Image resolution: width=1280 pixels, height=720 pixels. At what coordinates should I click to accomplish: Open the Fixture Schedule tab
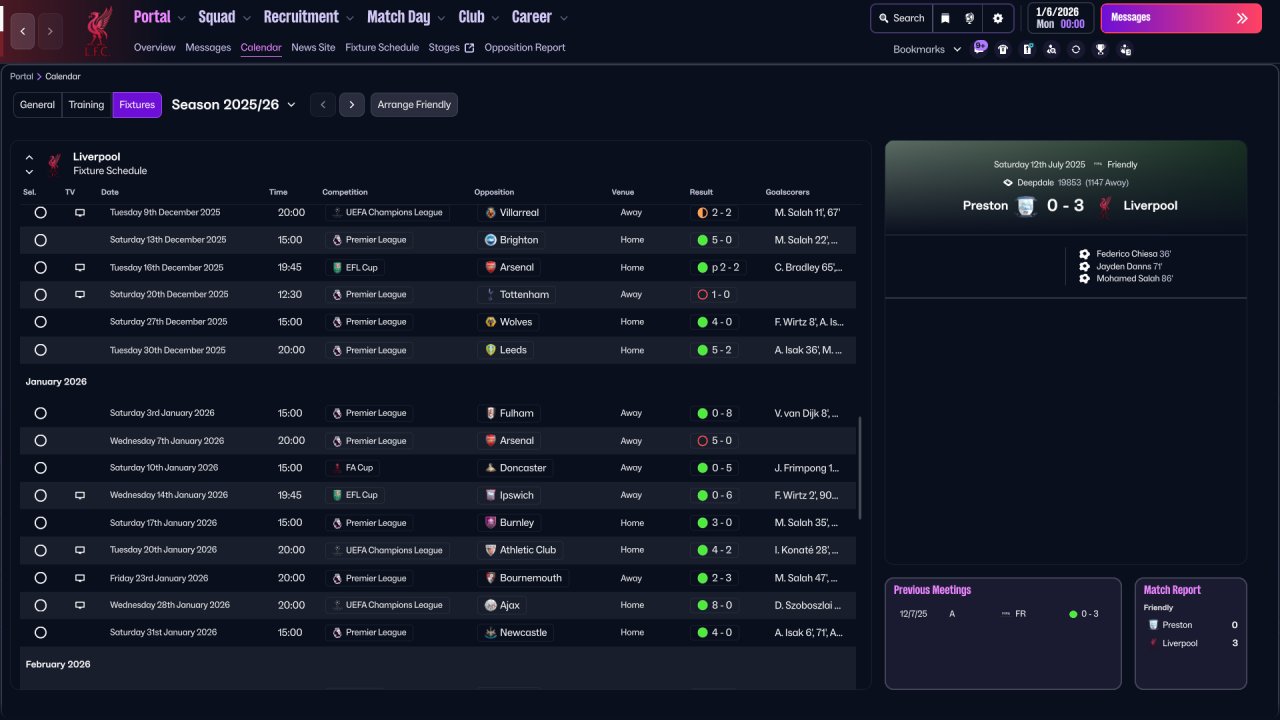click(x=382, y=48)
